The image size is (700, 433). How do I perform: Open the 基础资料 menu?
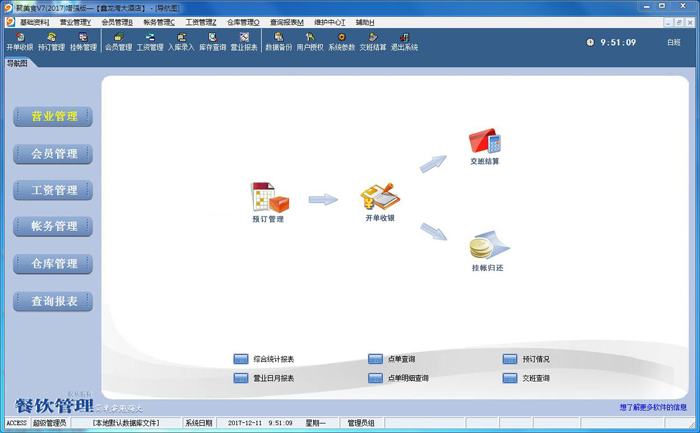pos(34,22)
